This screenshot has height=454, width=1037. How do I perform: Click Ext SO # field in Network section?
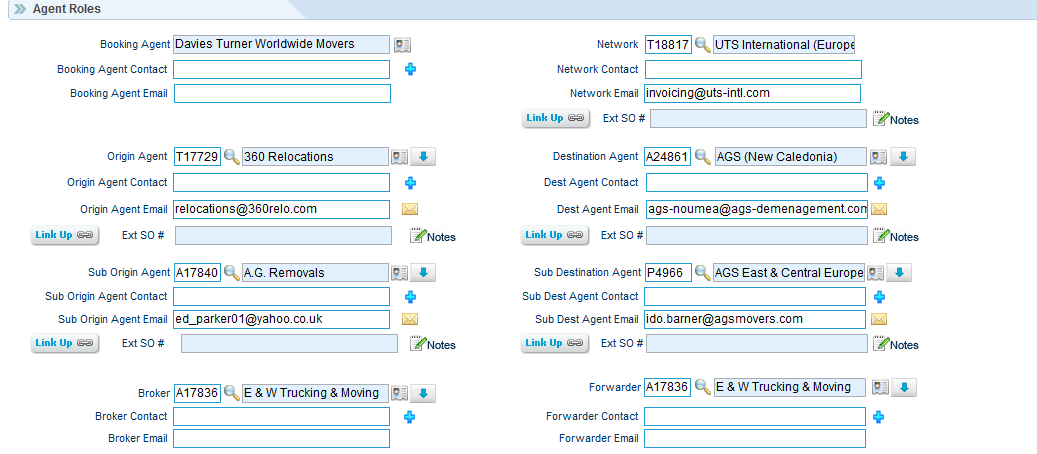click(758, 118)
